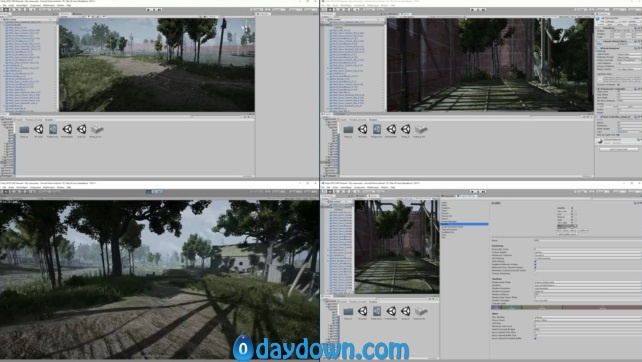Image resolution: width=642 pixels, height=362 pixels.
Task: Collapse the scene root in the top-left Hierarchy
Action: (2, 19)
